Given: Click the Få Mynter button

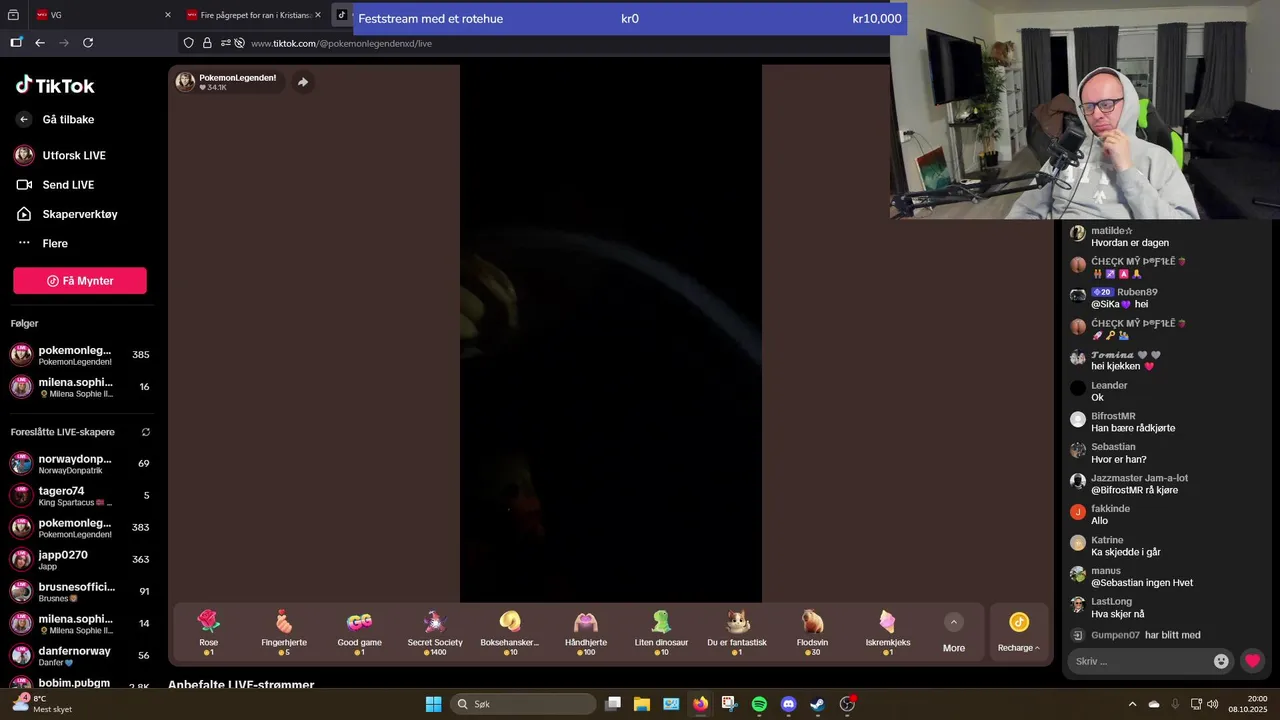Looking at the screenshot, I should pyautogui.click(x=80, y=281).
